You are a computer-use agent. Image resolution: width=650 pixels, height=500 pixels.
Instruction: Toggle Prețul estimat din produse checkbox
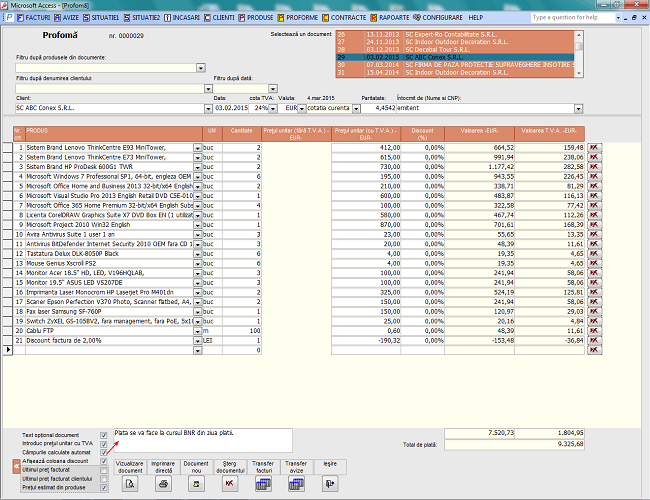104,488
